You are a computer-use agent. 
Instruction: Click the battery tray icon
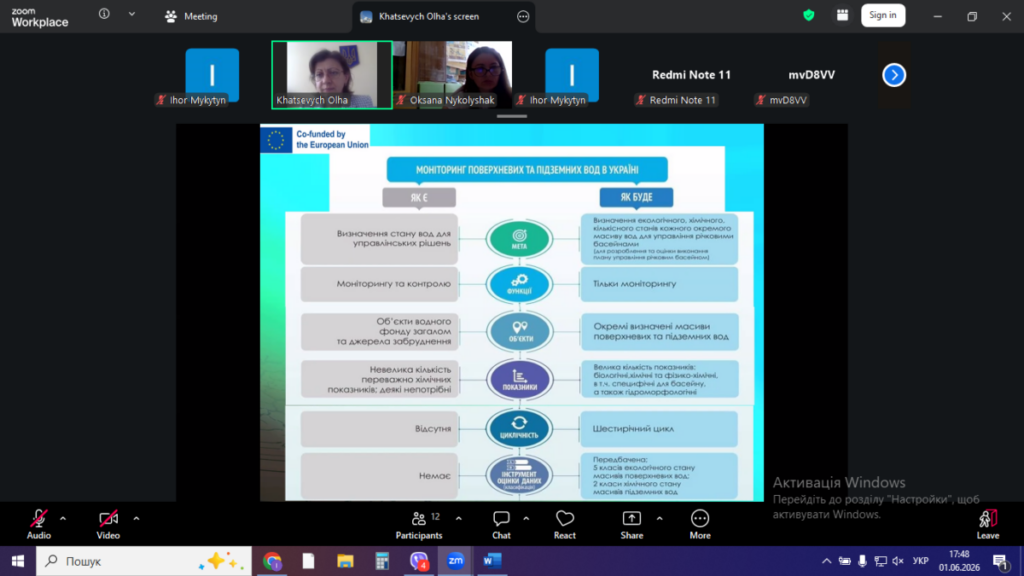coord(844,561)
